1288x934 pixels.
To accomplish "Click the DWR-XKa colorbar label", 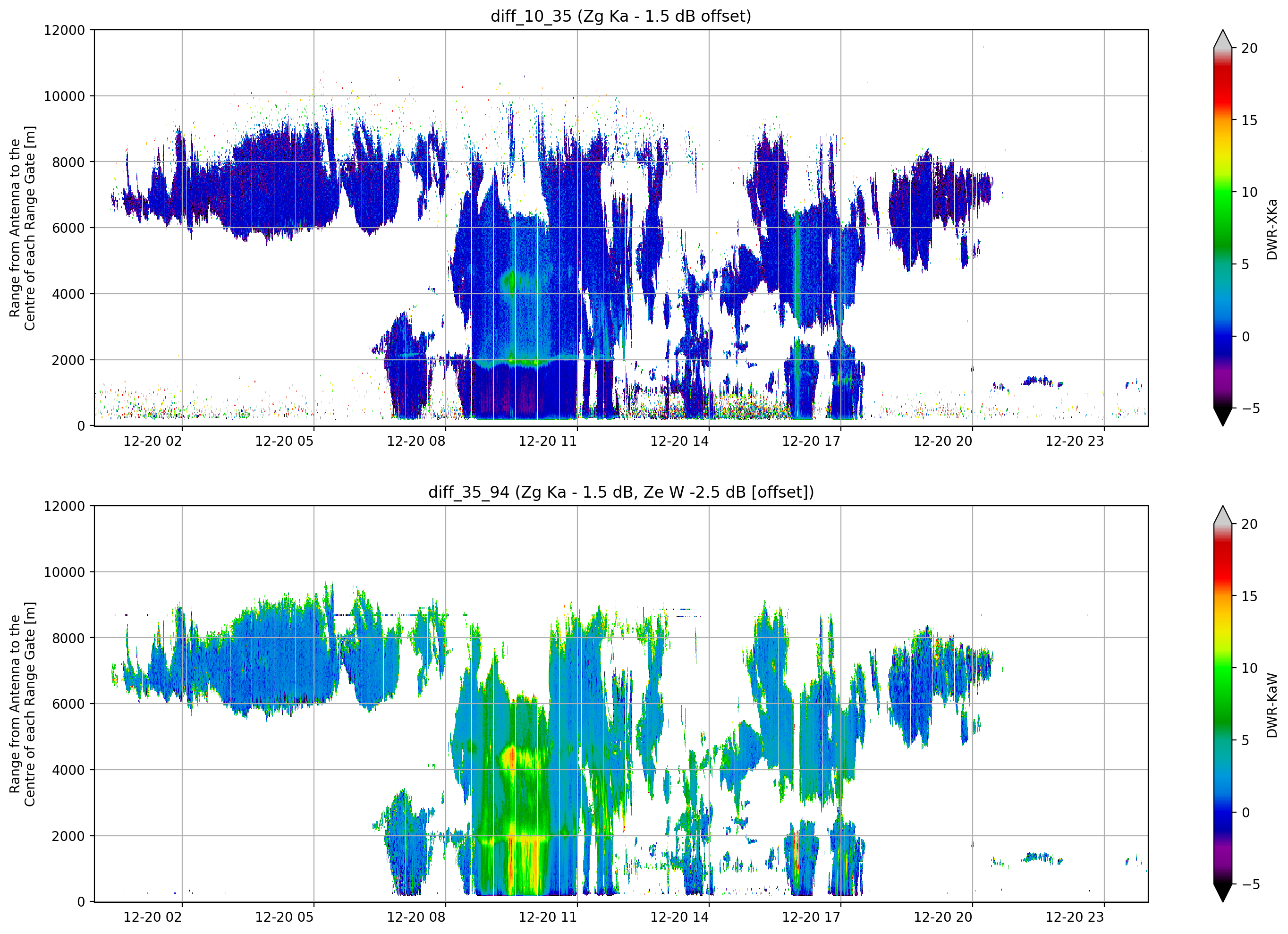I will pos(1271,229).
